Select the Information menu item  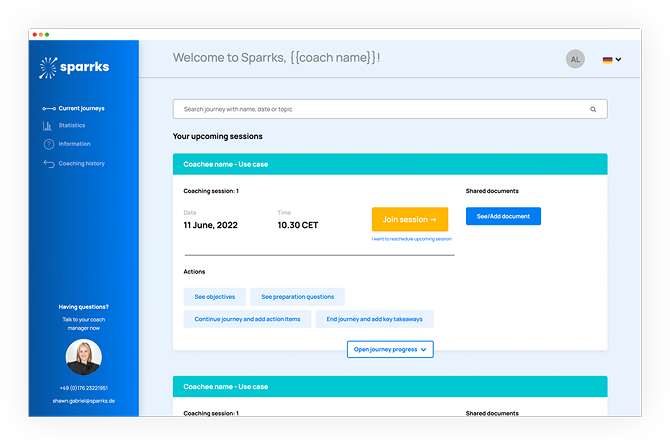[x=74, y=144]
